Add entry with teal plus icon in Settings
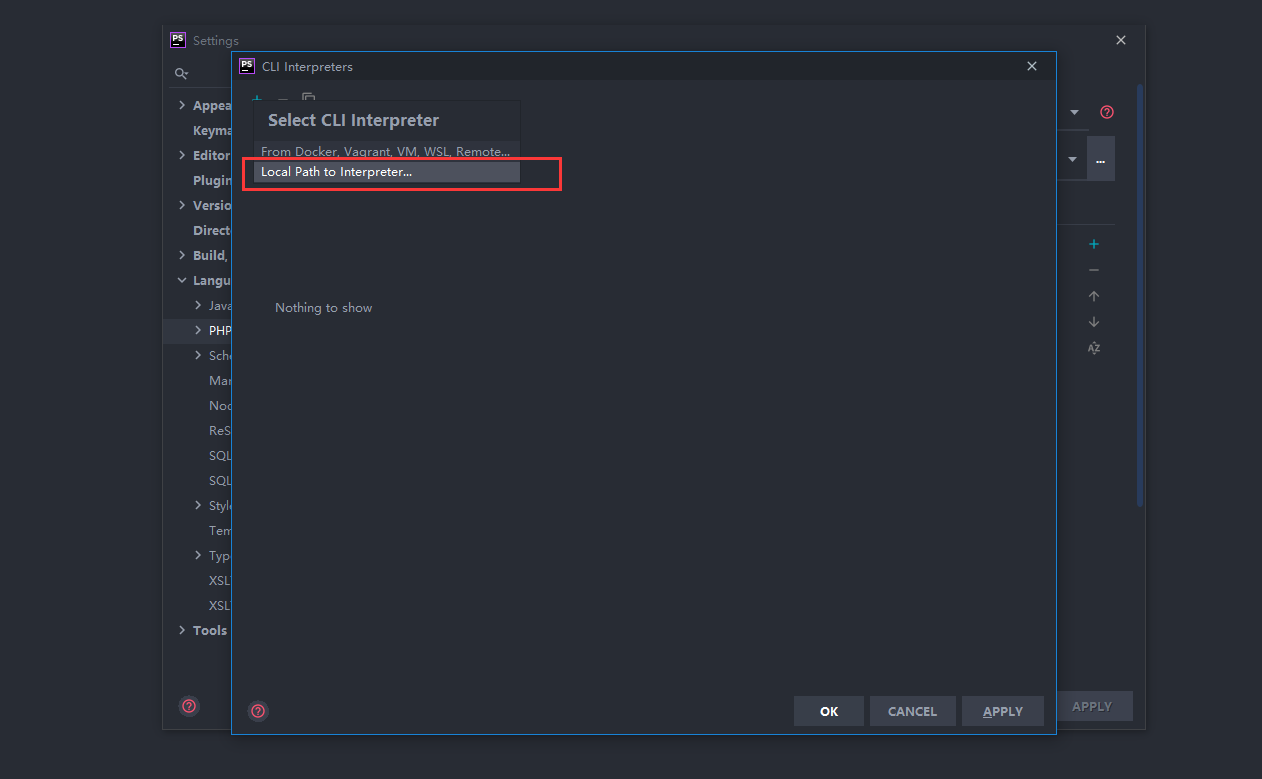This screenshot has width=1262, height=779. coord(1094,244)
